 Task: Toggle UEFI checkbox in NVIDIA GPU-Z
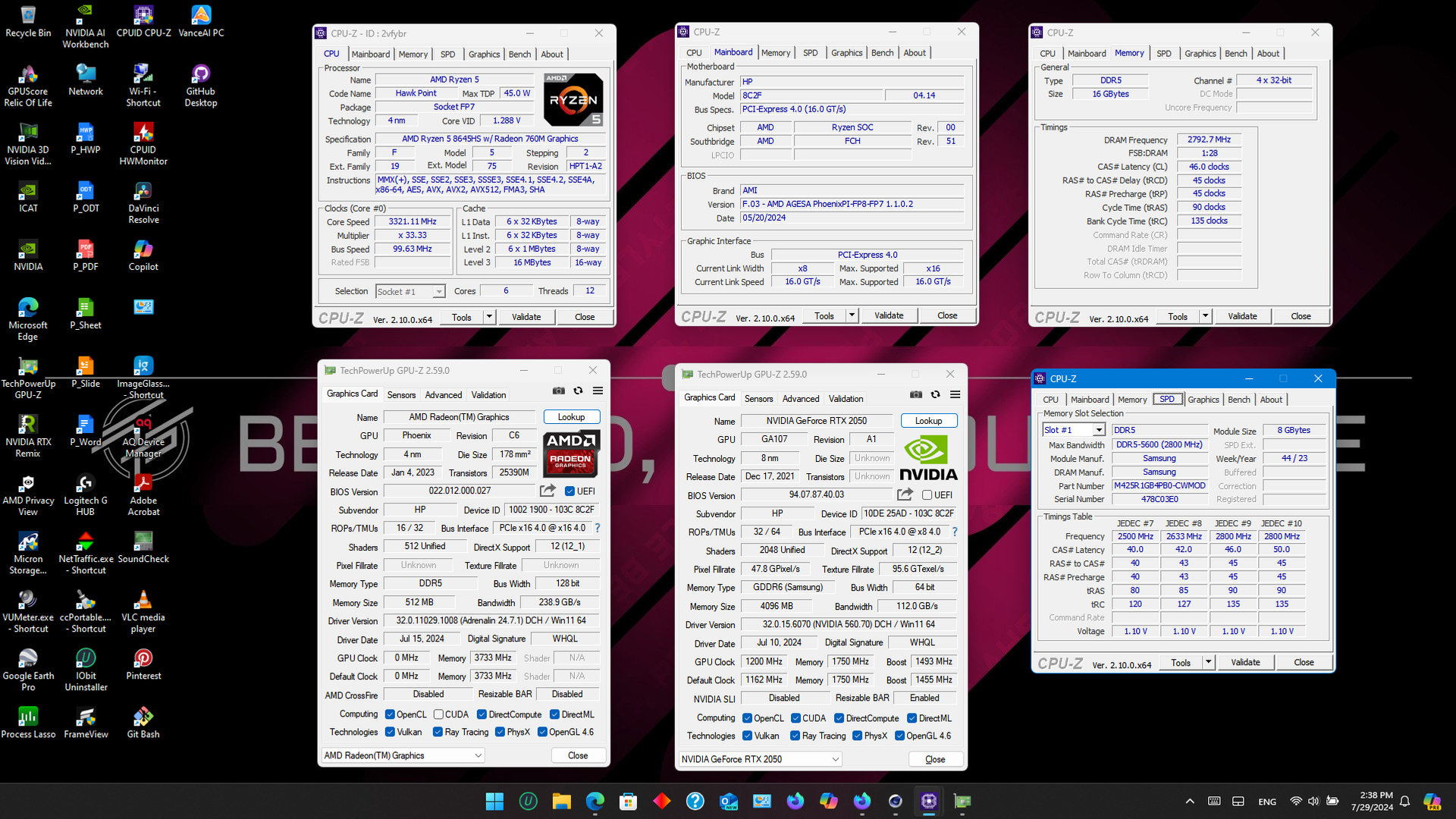click(x=927, y=495)
